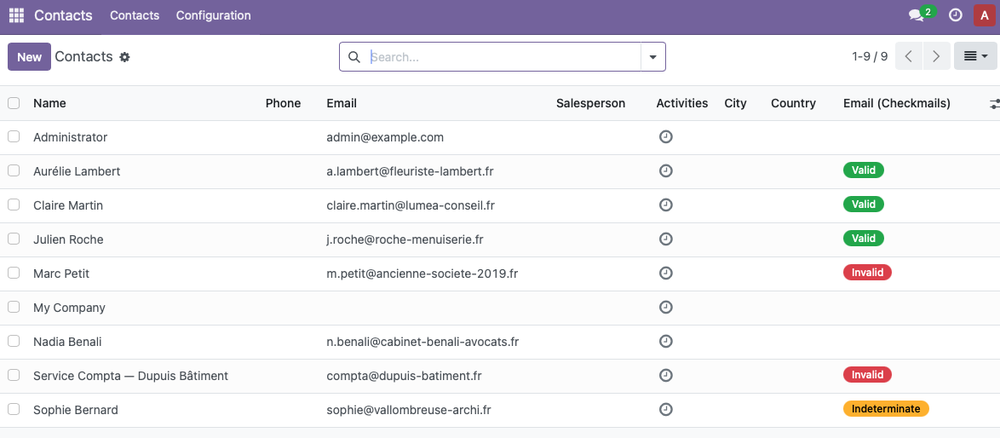Click email m.petit@ancienne-societe-2019.fr

(x=422, y=274)
